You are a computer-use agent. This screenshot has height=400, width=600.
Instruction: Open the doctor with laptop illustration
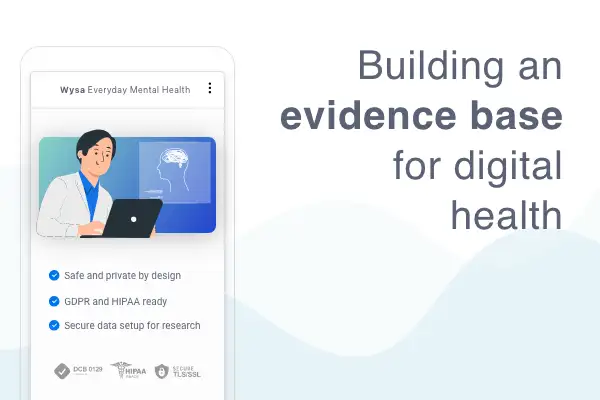click(126, 184)
